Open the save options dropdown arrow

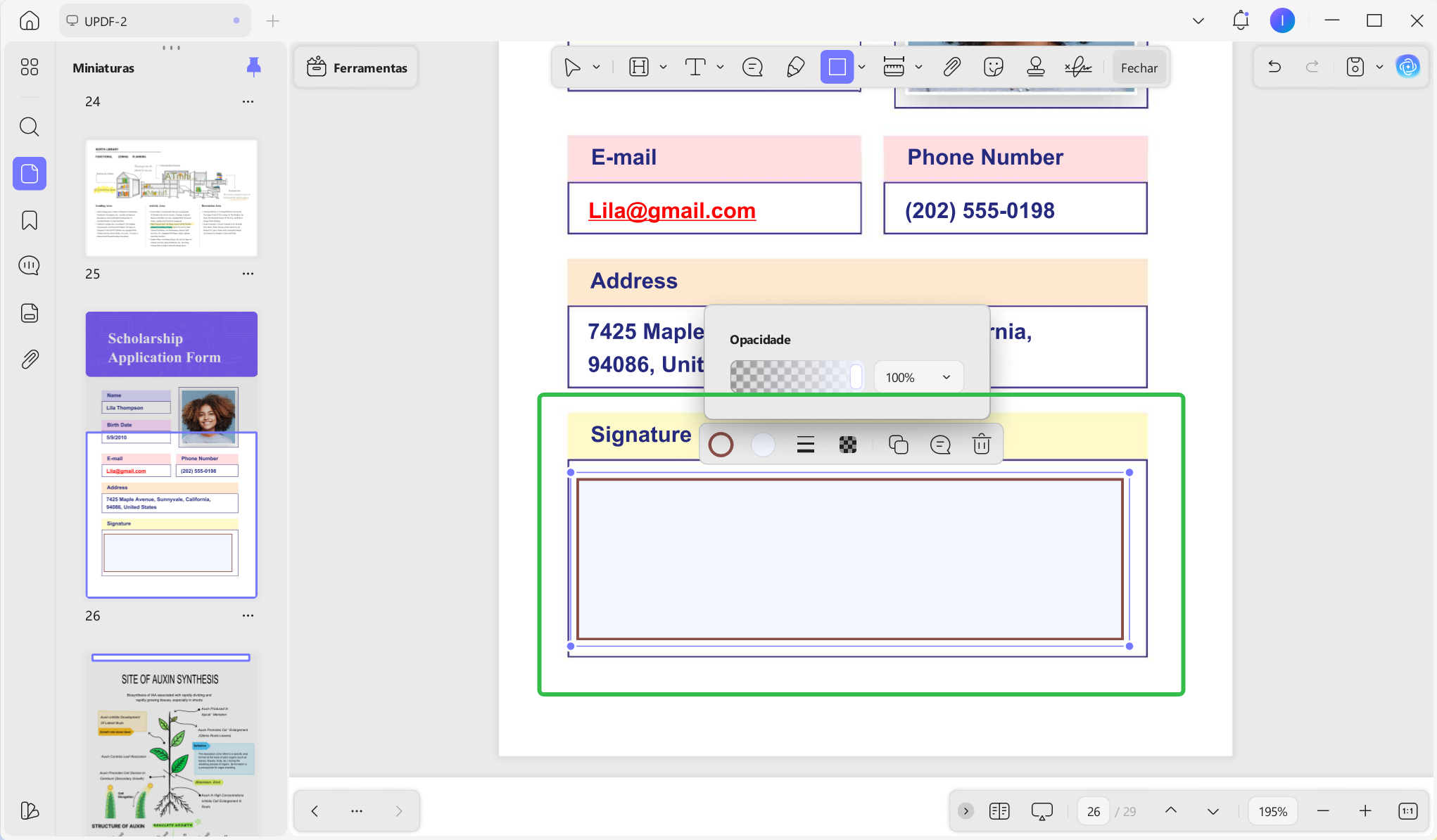coord(1379,68)
